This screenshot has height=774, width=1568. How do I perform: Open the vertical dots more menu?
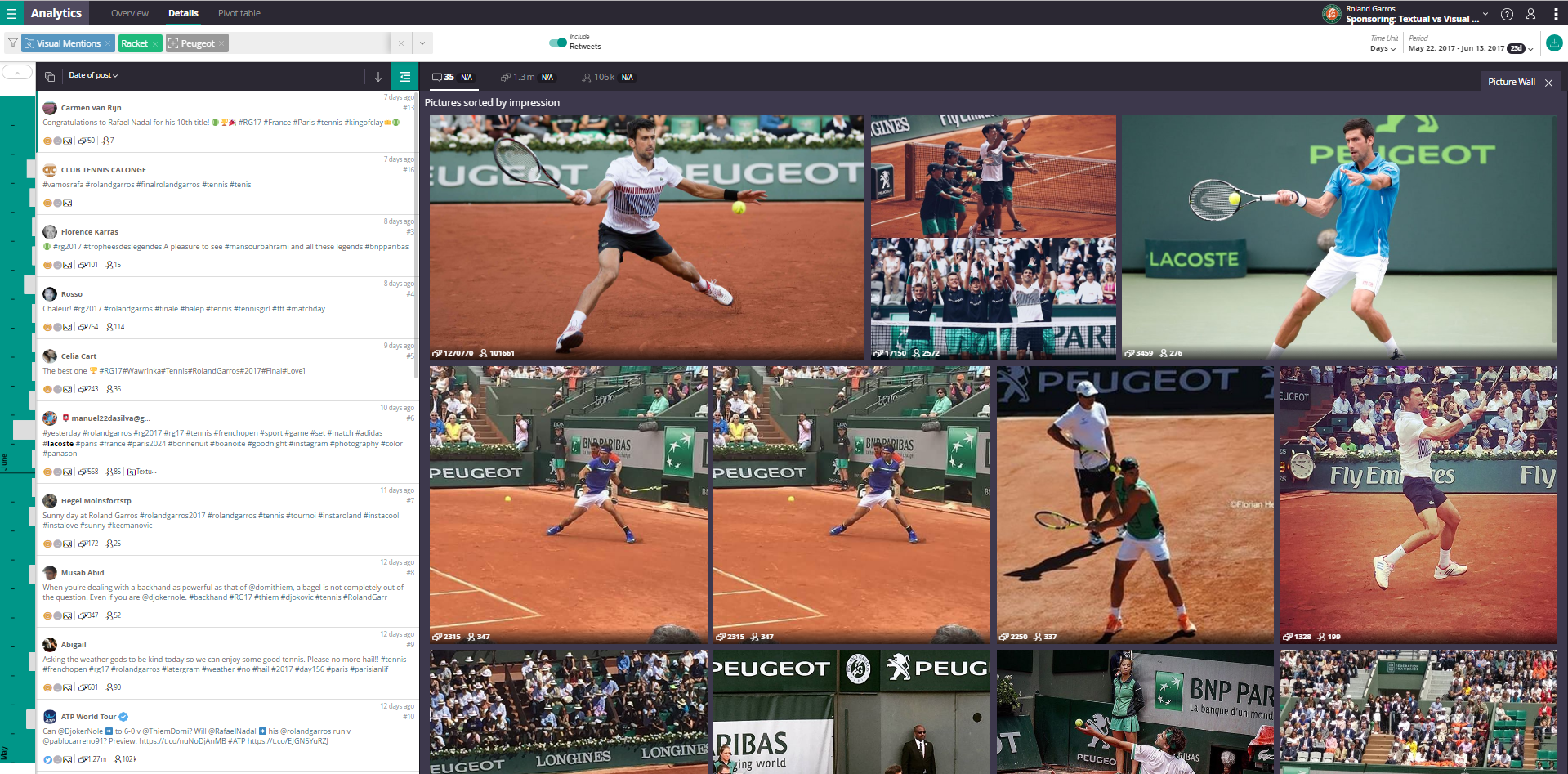pyautogui.click(x=1555, y=14)
